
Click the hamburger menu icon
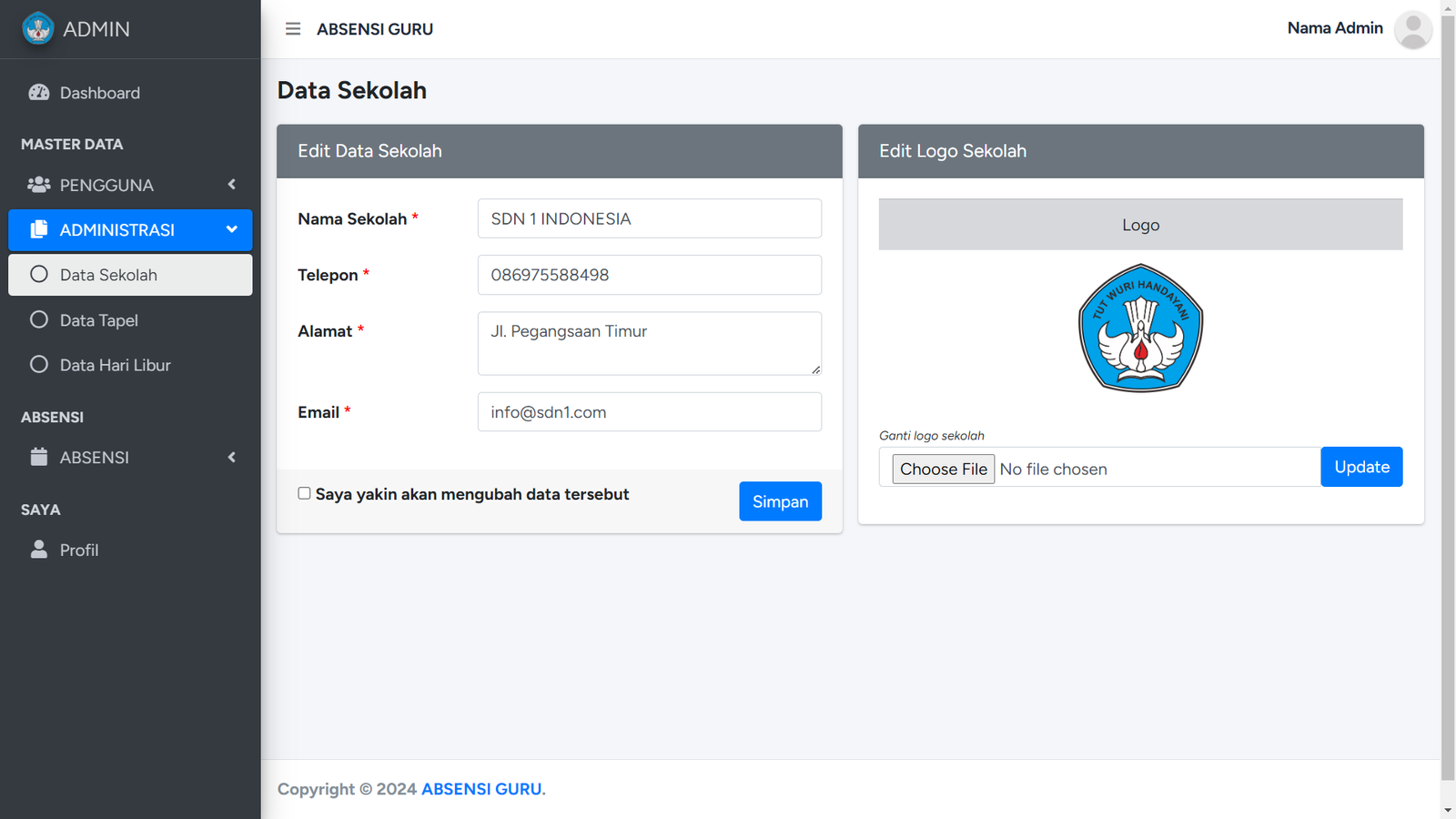tap(293, 29)
